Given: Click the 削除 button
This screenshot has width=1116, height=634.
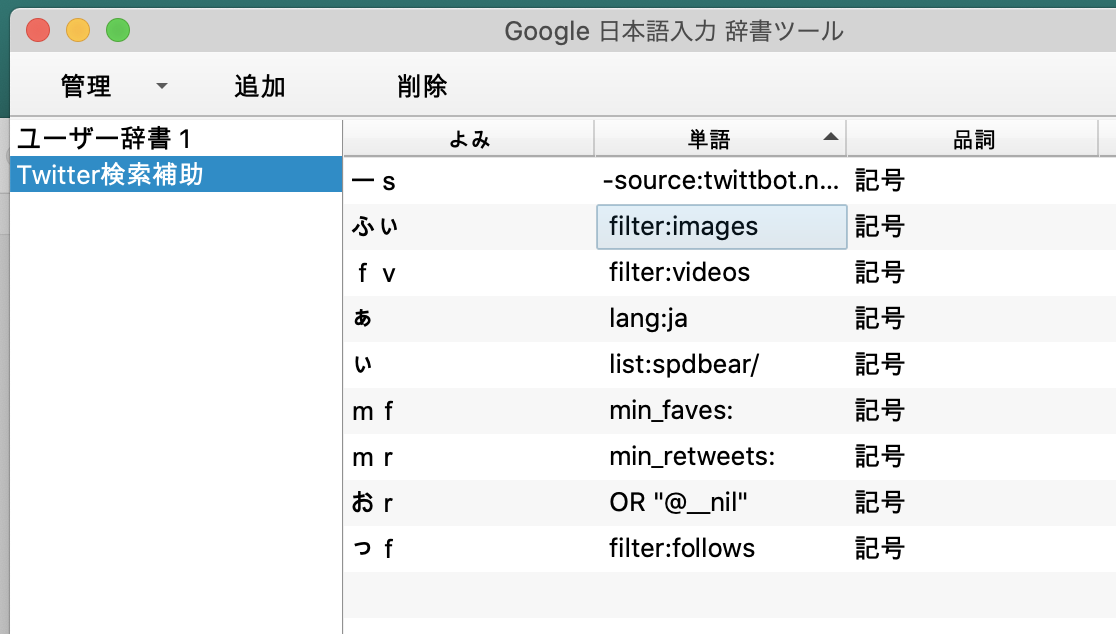Looking at the screenshot, I should click(x=422, y=86).
